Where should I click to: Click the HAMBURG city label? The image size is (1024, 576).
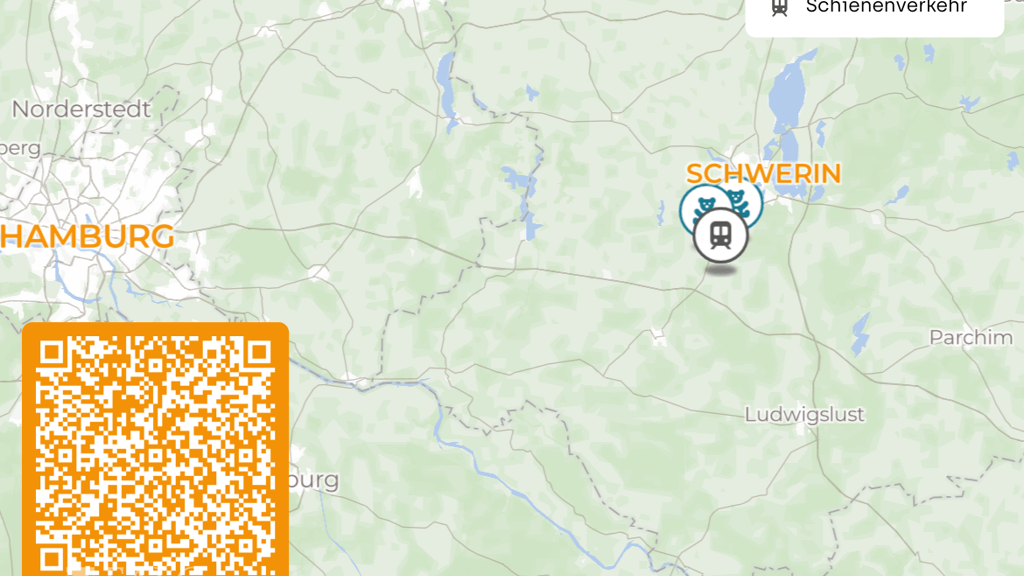(87, 236)
